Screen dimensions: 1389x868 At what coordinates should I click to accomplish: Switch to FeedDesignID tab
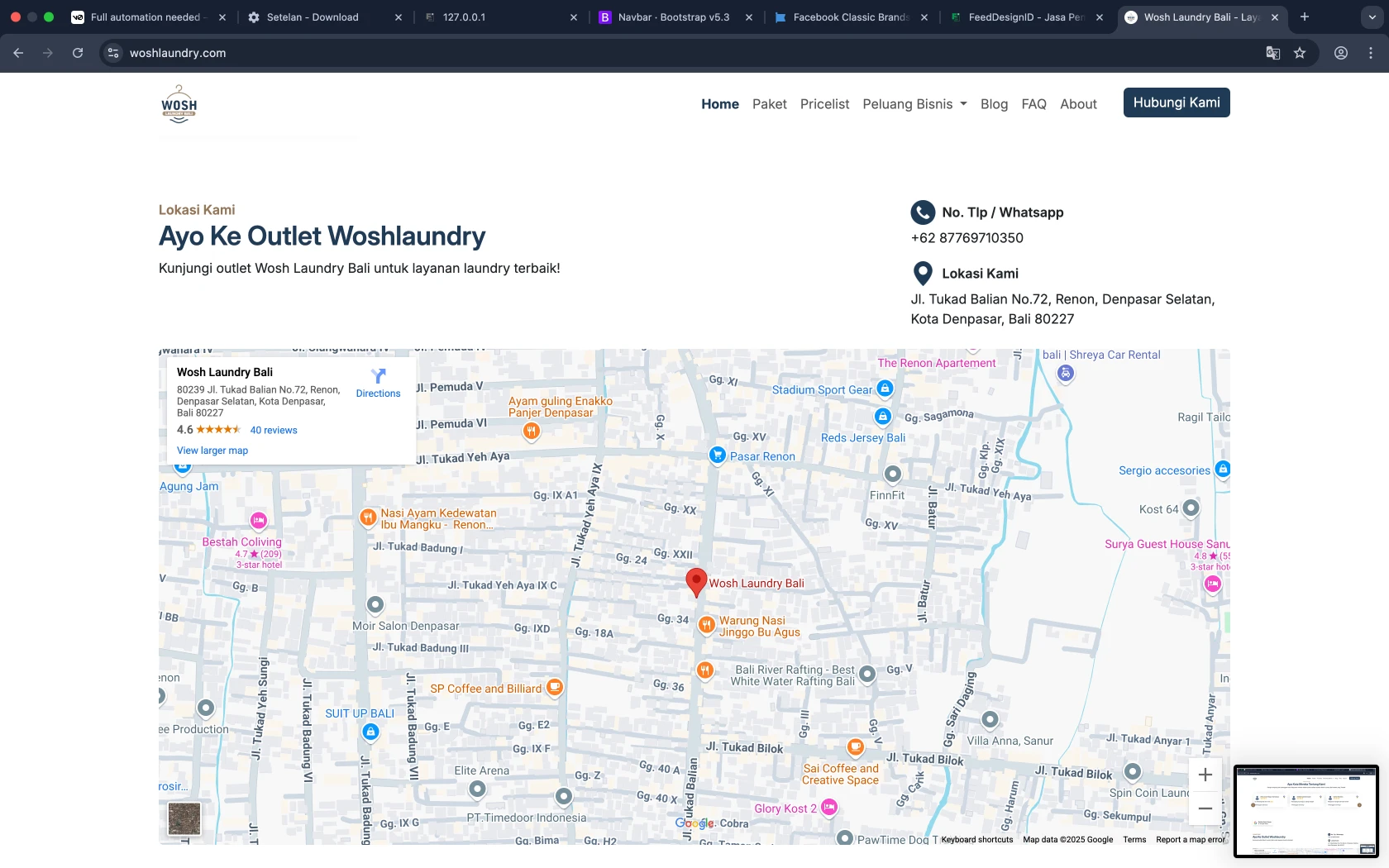pyautogui.click(x=1026, y=17)
